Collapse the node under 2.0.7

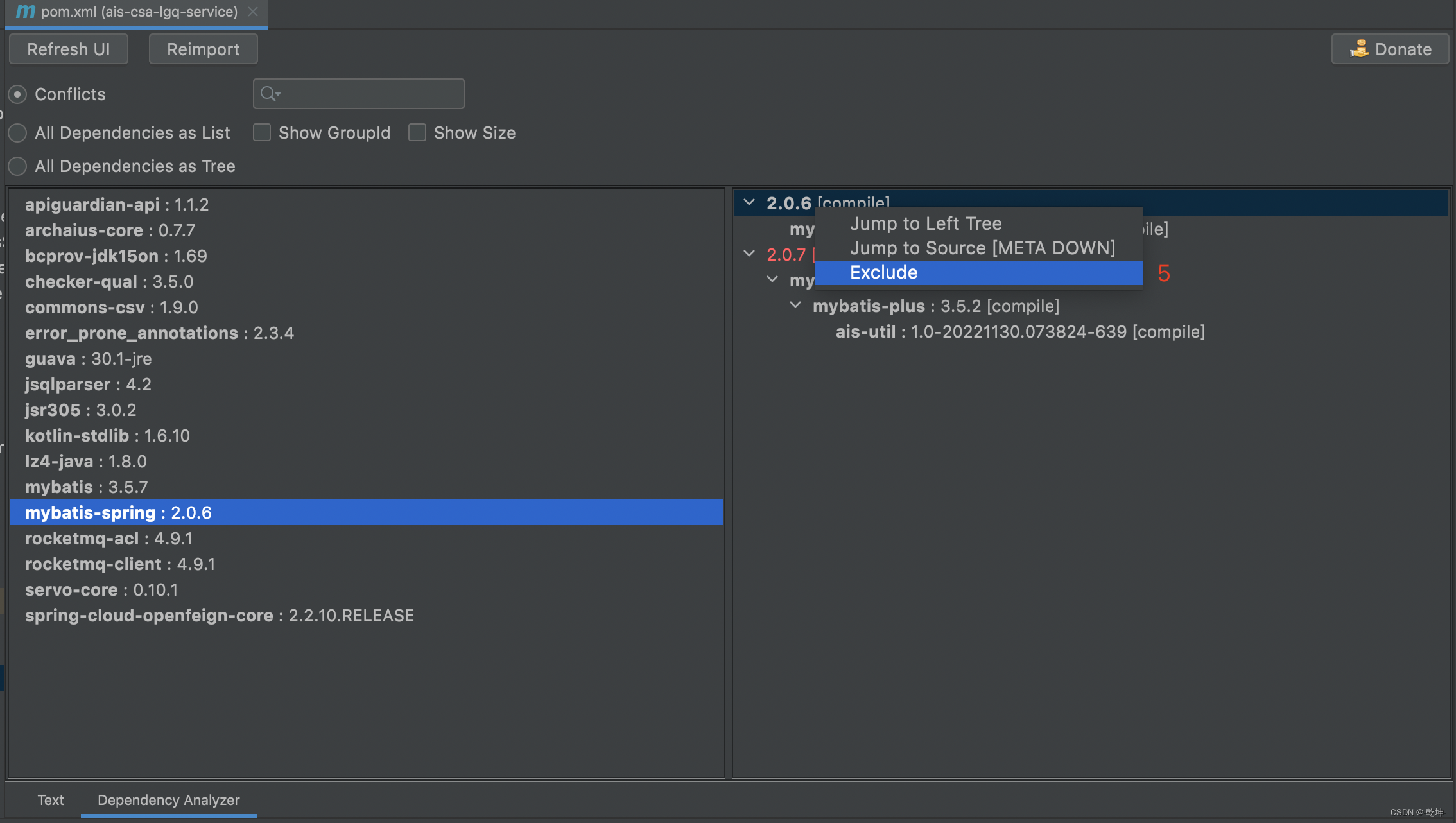click(772, 279)
